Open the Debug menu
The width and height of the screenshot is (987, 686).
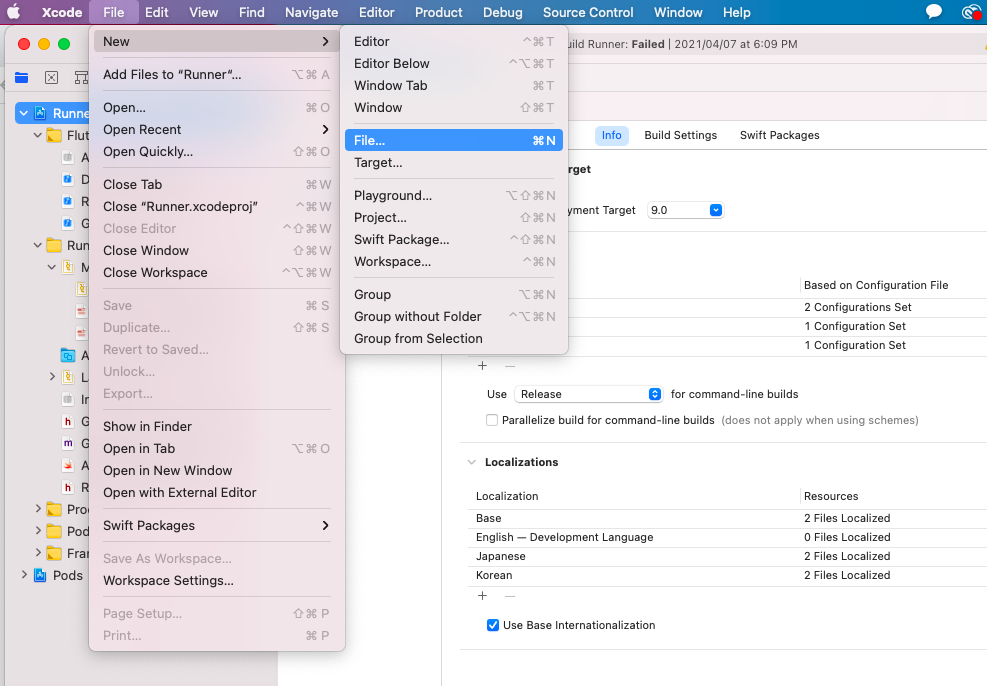(502, 12)
